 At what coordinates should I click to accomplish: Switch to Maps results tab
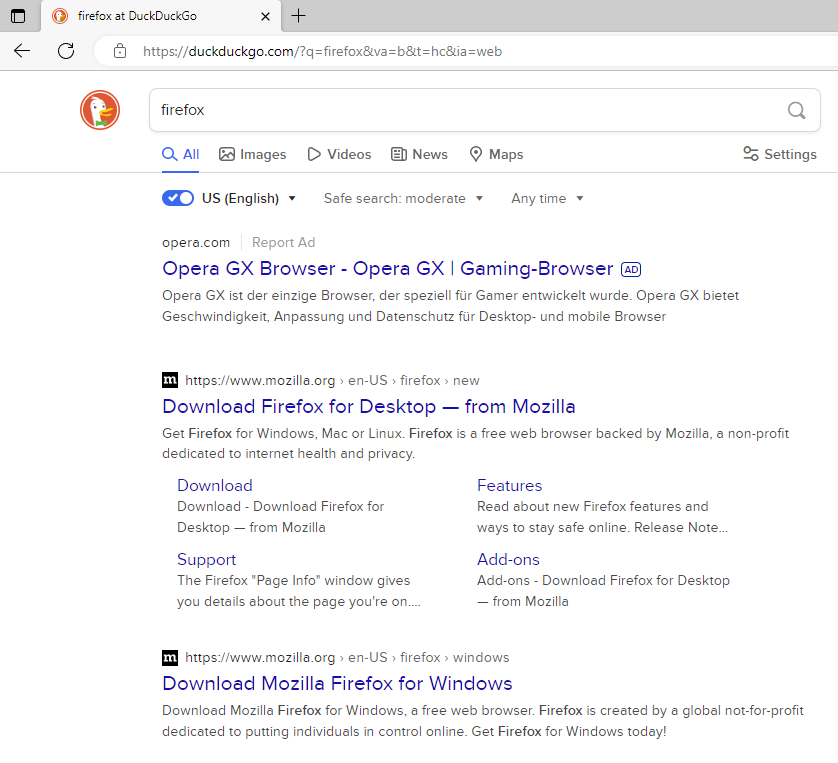(496, 154)
